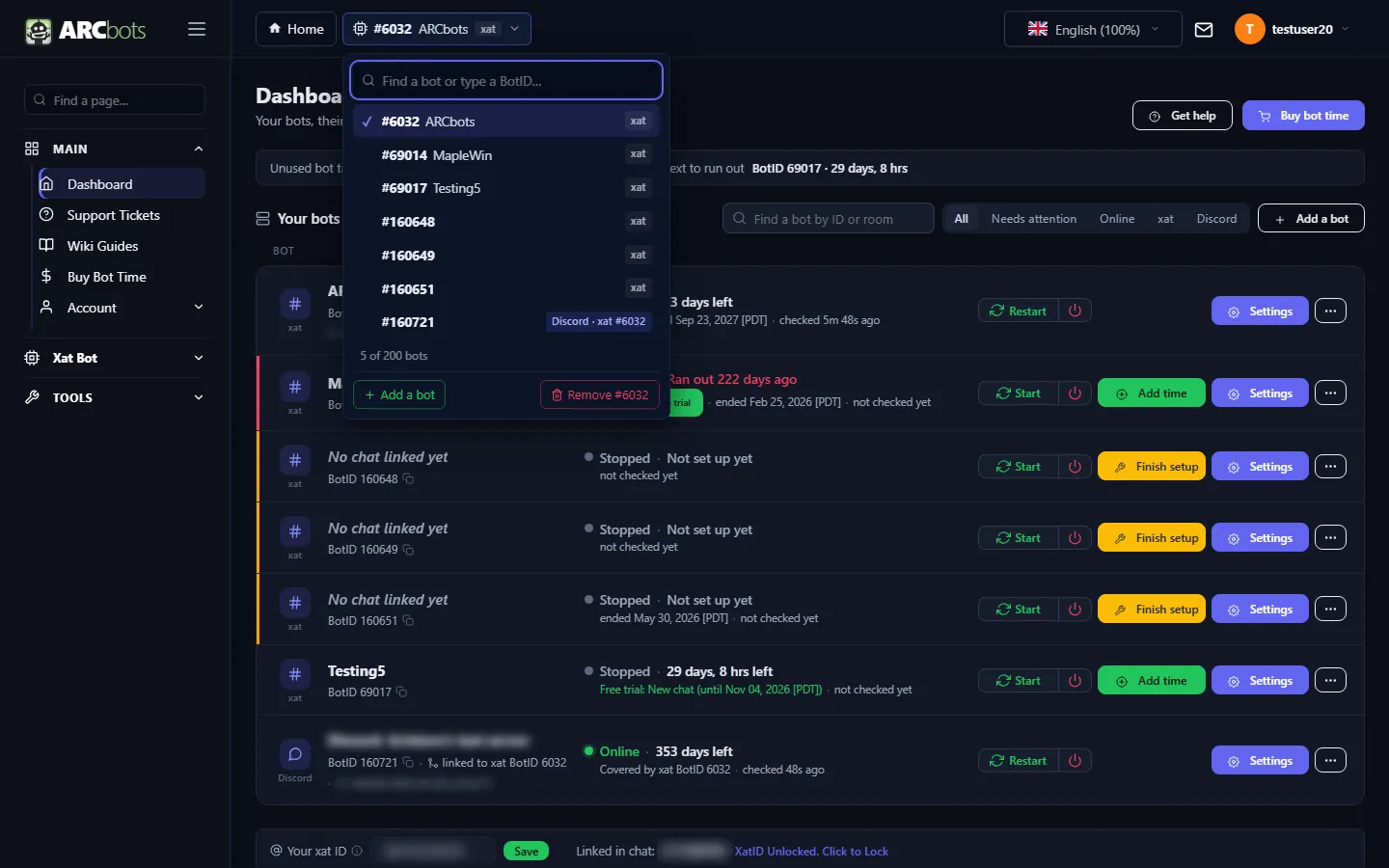Copy BotID 69017 using its copy icon
Screen dimensions: 1389x868
[402, 692]
